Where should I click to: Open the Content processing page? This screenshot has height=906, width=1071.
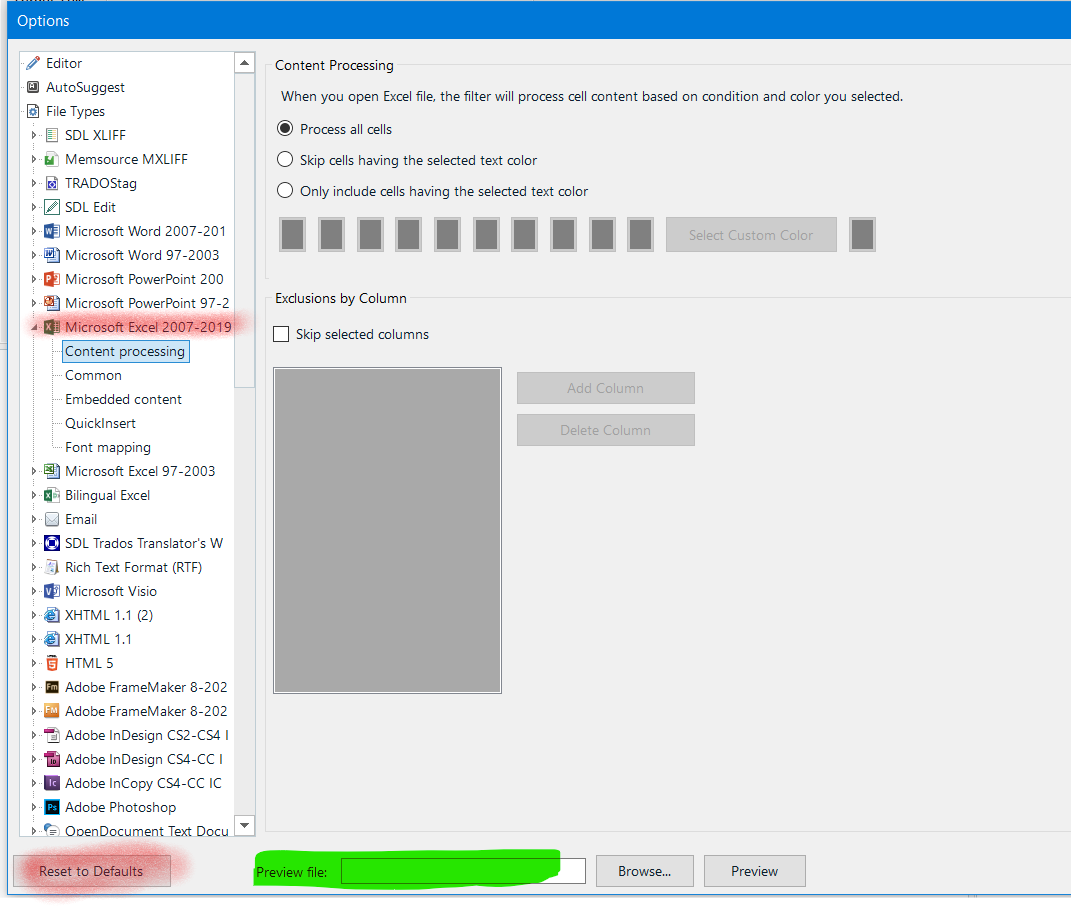coord(125,351)
